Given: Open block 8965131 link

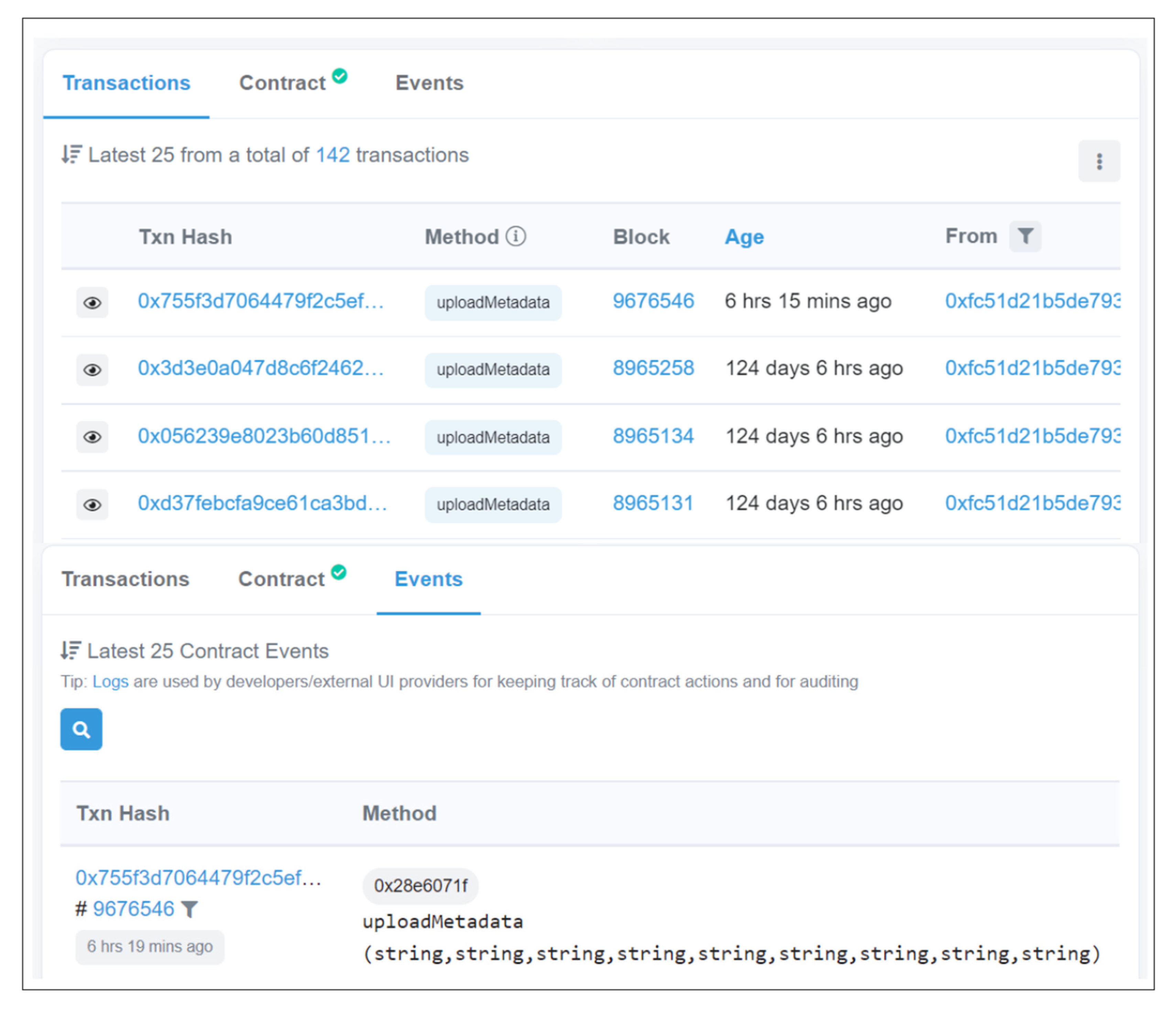Looking at the screenshot, I should pos(653,503).
